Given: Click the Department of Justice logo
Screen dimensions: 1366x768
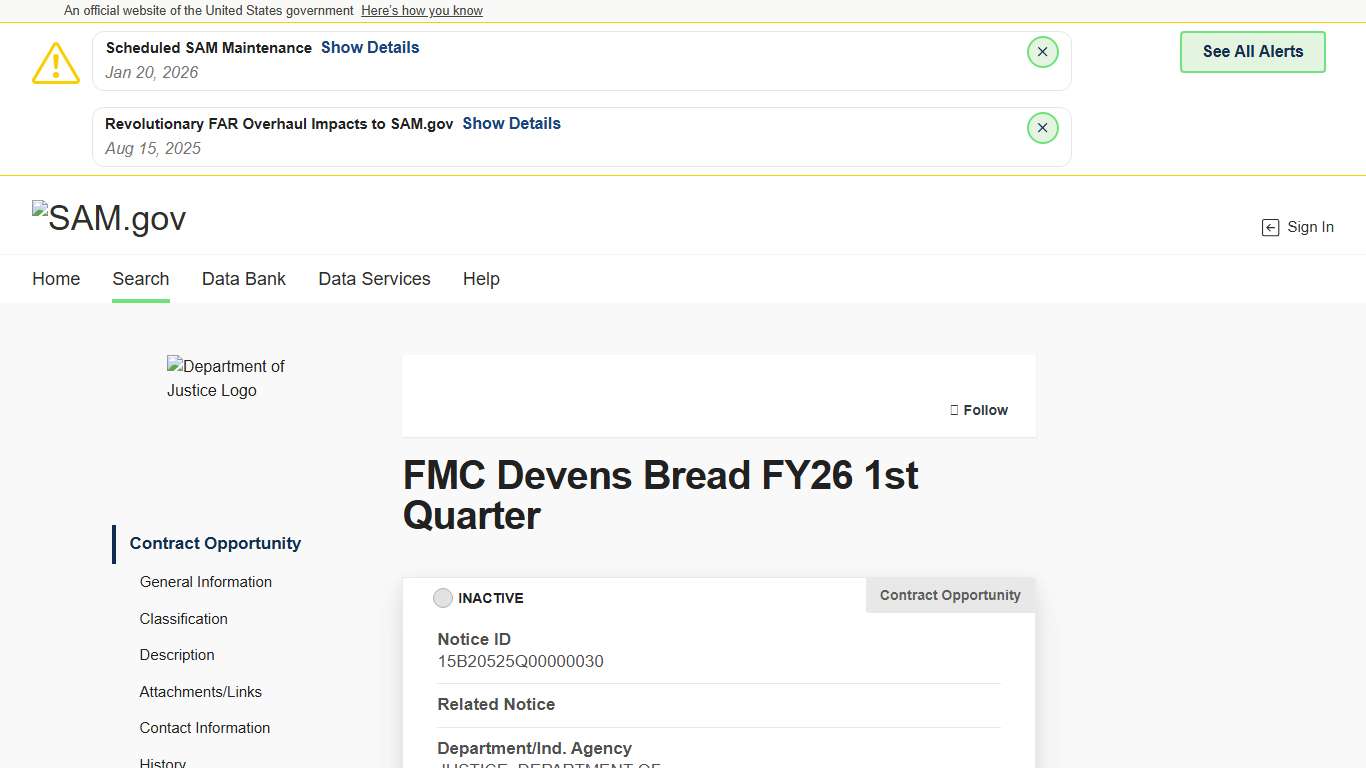Looking at the screenshot, I should (x=226, y=378).
